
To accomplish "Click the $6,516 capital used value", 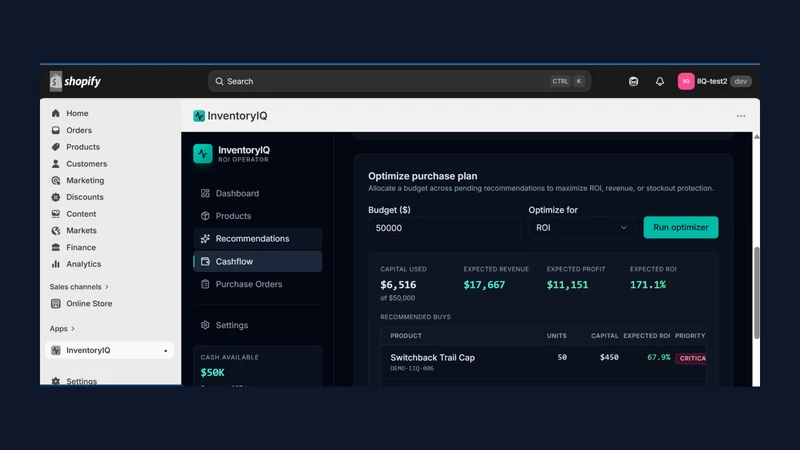I will (398, 285).
